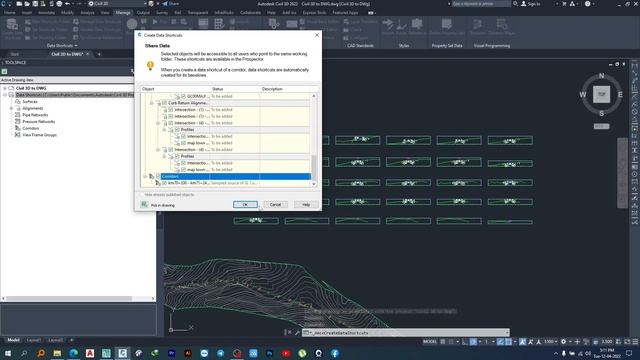Open Microsoft Edge from the taskbar
The height and width of the screenshot is (360, 640).
click(x=73, y=353)
